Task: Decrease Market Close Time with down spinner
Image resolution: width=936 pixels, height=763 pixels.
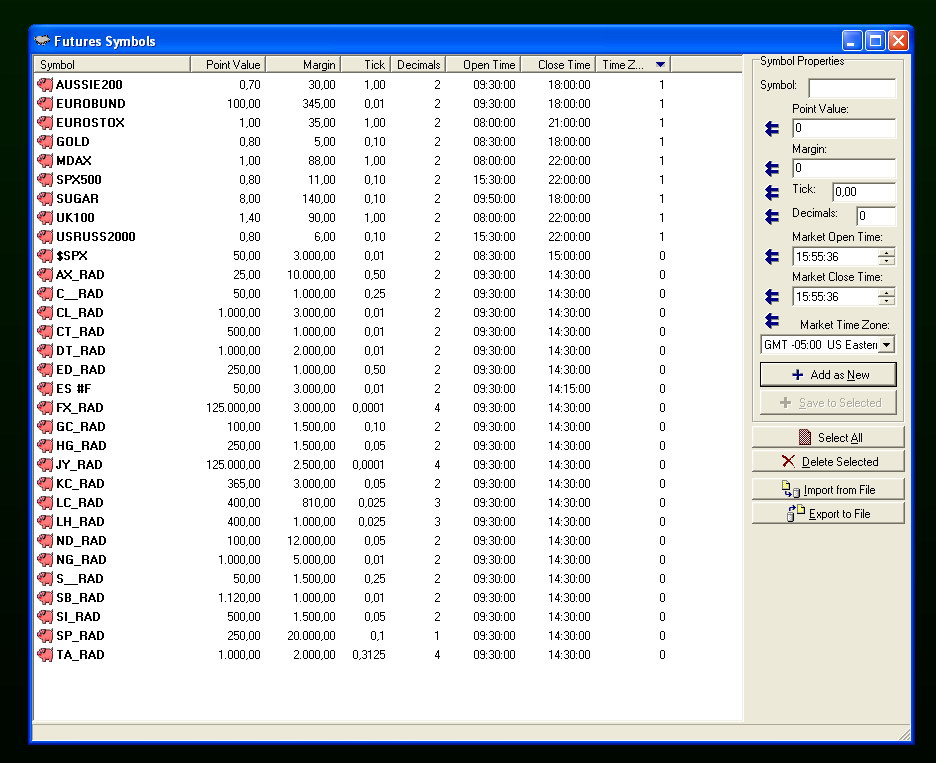Action: (x=886, y=301)
